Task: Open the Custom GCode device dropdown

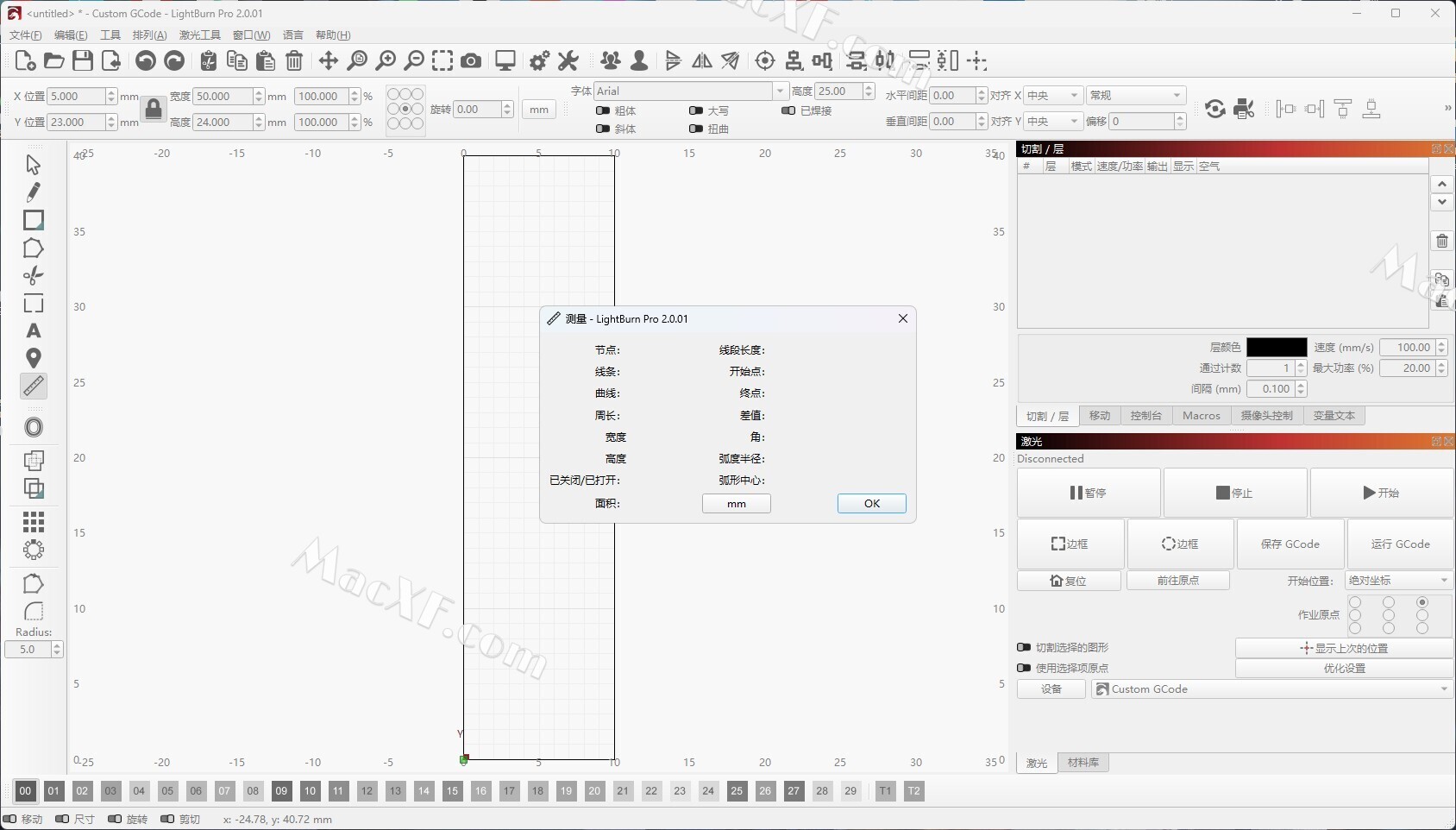Action: point(1272,689)
